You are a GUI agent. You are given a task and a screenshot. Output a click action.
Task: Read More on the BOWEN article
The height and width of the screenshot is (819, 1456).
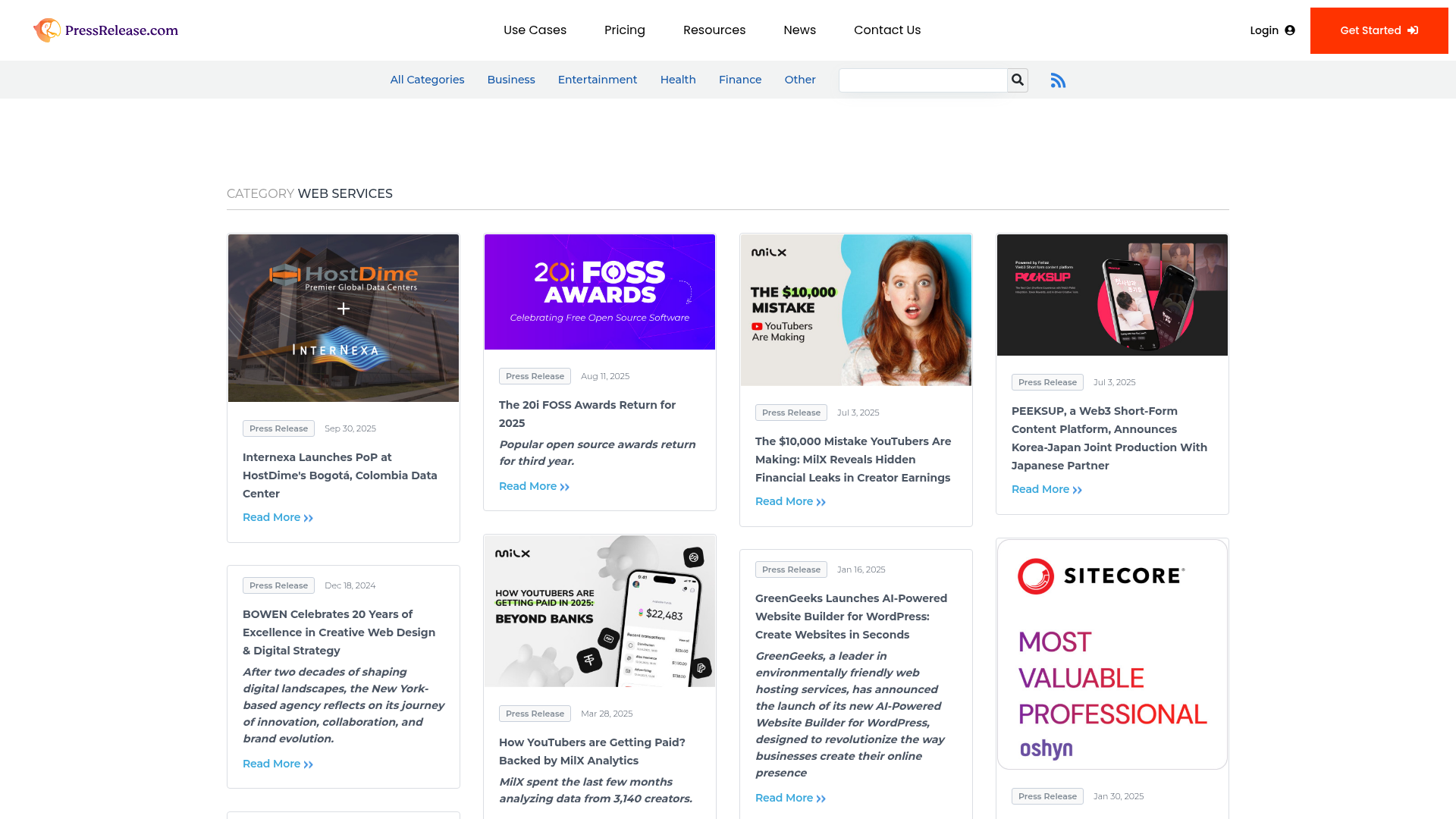pyautogui.click(x=278, y=764)
